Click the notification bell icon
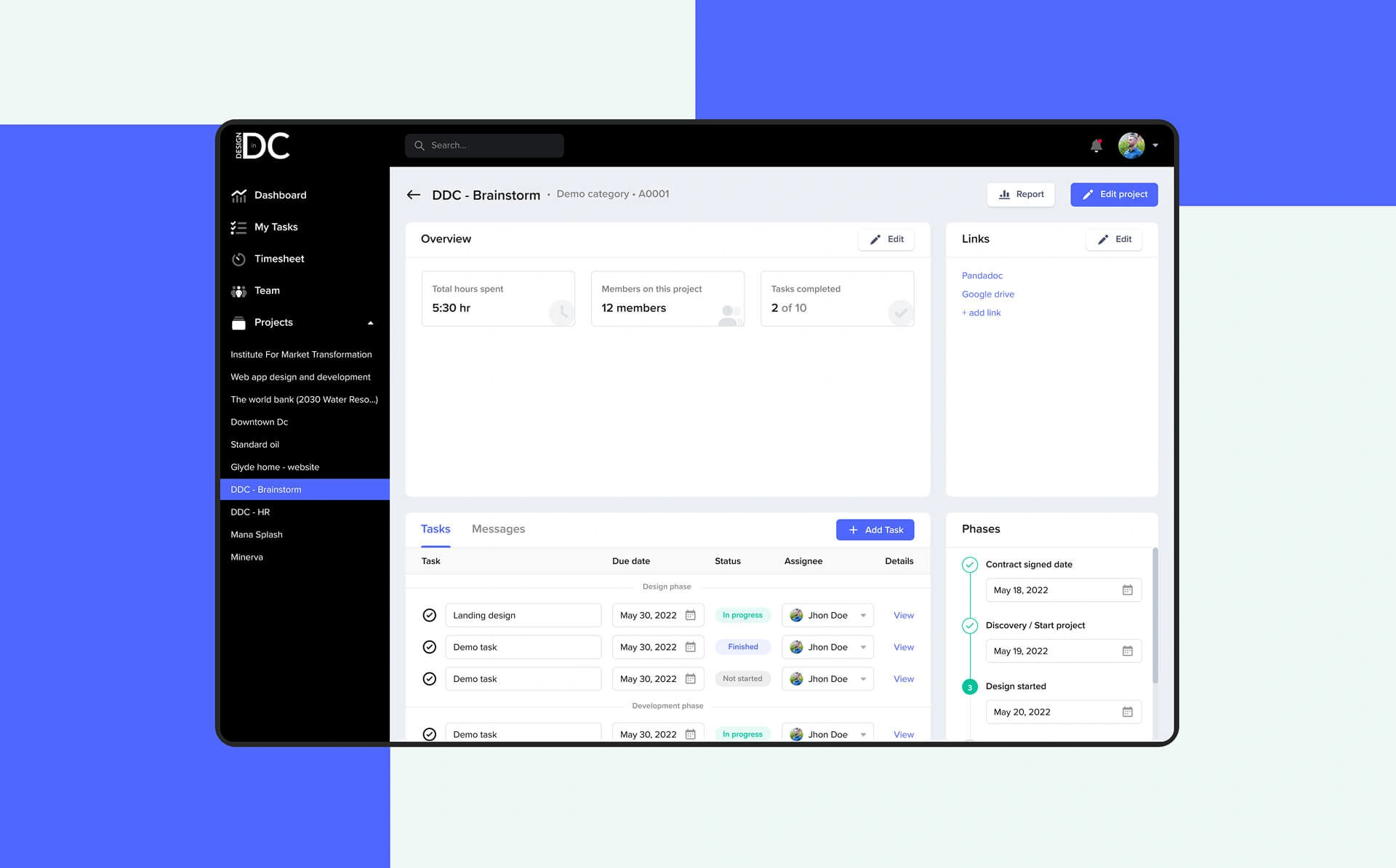 click(x=1096, y=145)
